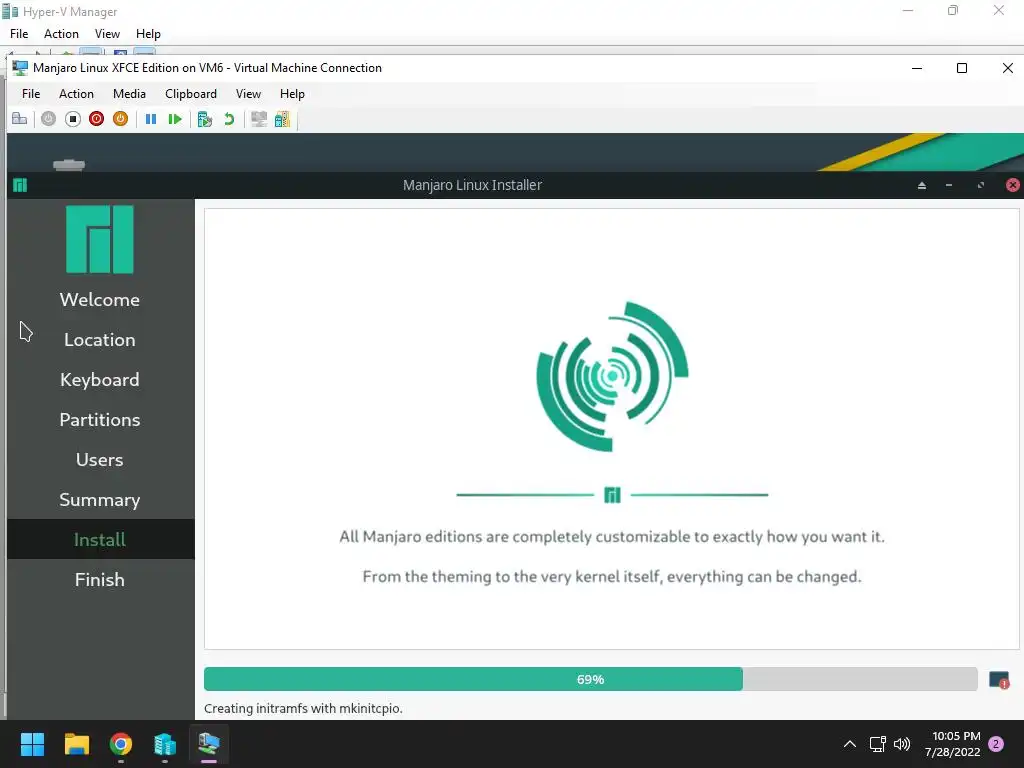Select the Welcome step in sidebar
Image resolution: width=1024 pixels, height=768 pixels.
pyautogui.click(x=100, y=300)
